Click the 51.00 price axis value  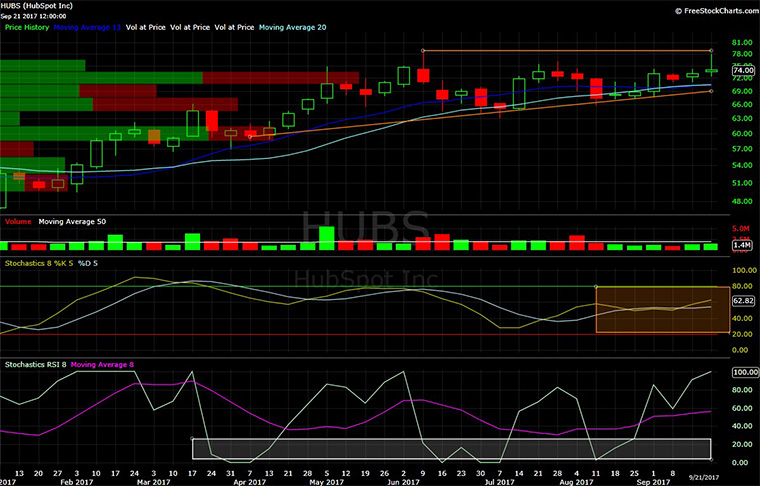tap(742, 183)
